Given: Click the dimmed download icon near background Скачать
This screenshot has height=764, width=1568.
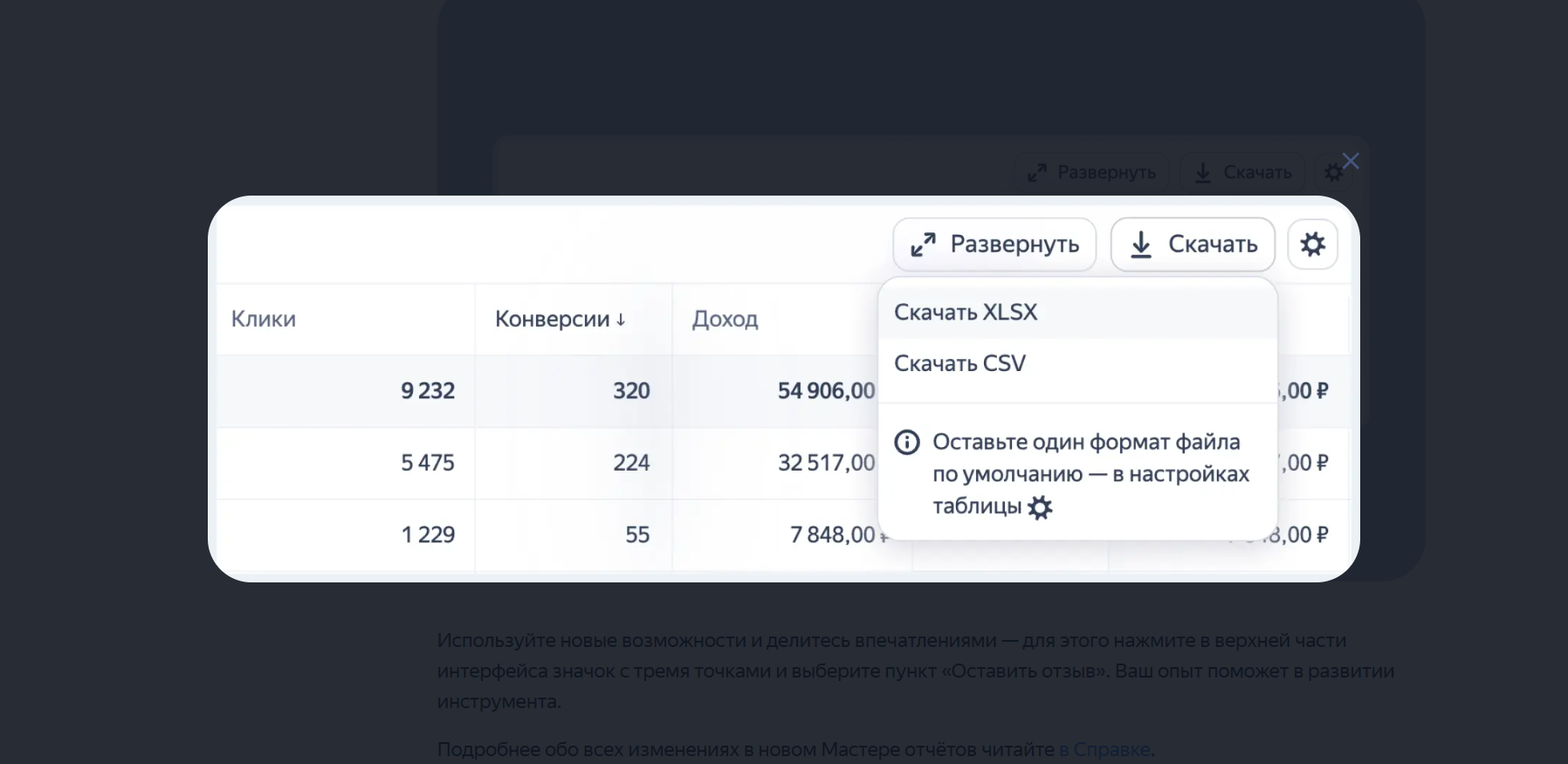Looking at the screenshot, I should 1203,172.
